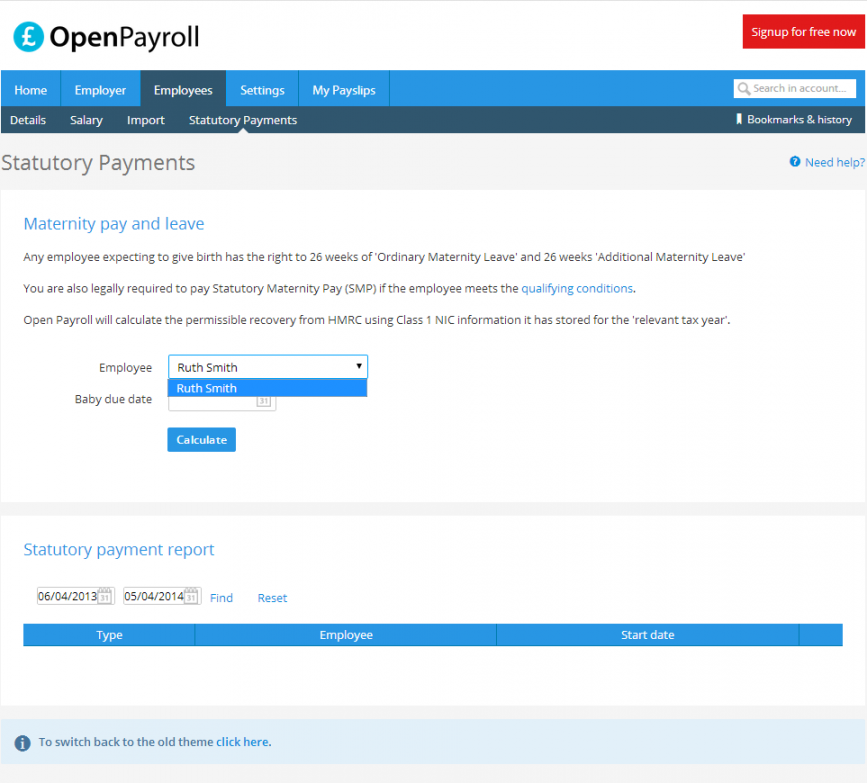Reset the statutory payment report filter
The image size is (867, 783).
272,598
